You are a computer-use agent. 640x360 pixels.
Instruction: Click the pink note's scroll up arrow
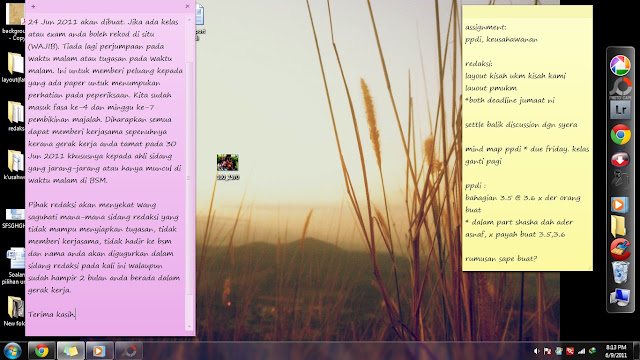[189, 19]
